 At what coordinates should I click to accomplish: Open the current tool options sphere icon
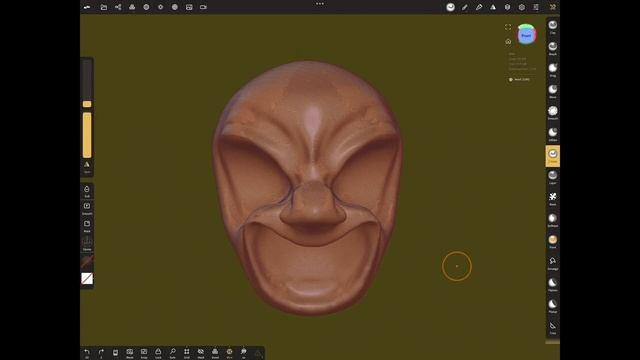pyautogui.click(x=450, y=7)
